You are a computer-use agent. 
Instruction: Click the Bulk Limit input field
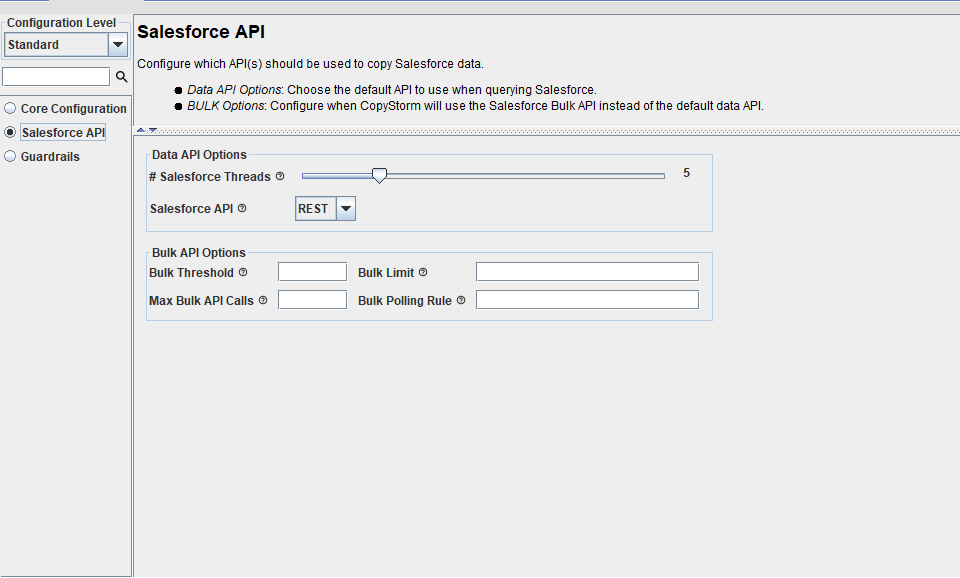(587, 272)
